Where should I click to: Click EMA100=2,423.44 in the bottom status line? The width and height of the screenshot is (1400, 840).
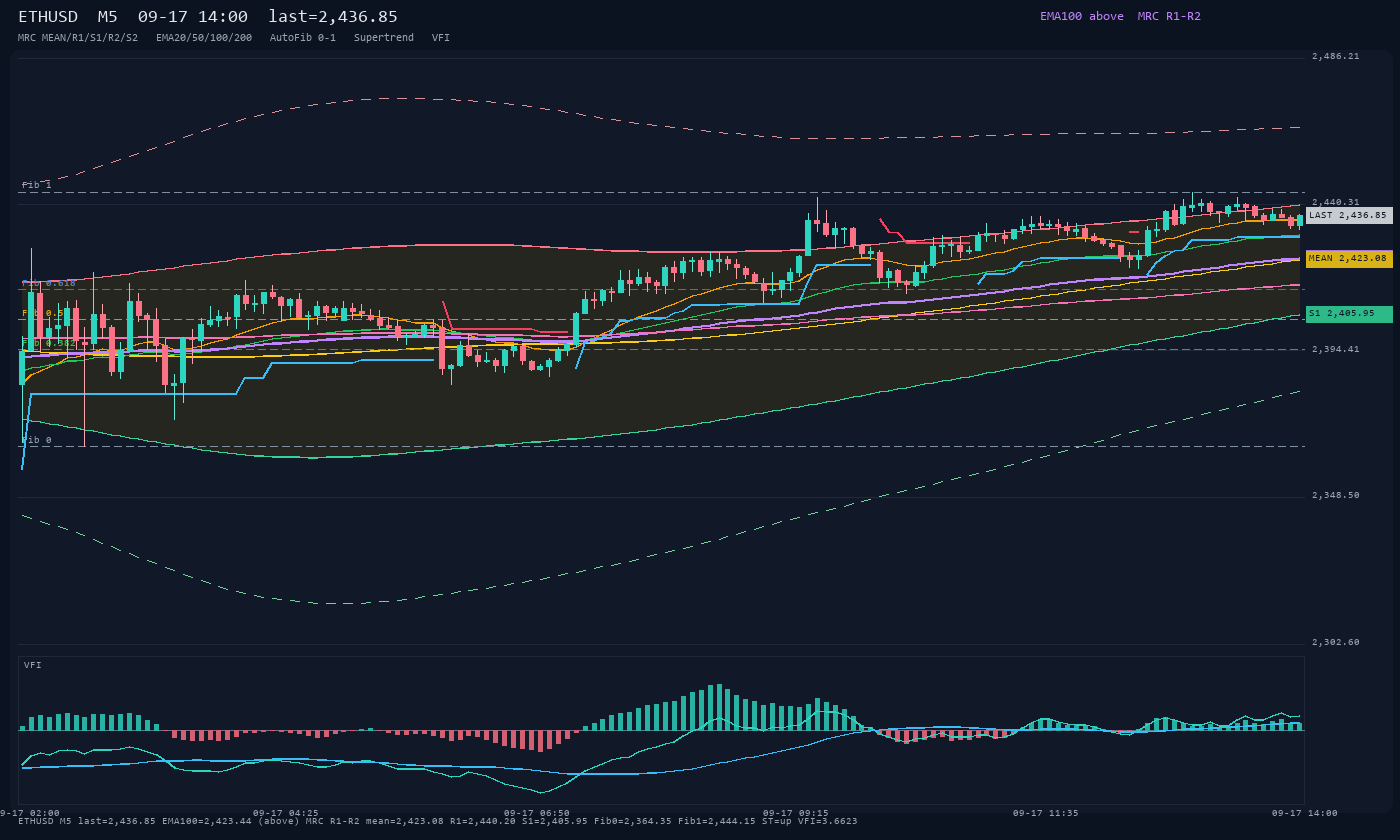(x=207, y=821)
